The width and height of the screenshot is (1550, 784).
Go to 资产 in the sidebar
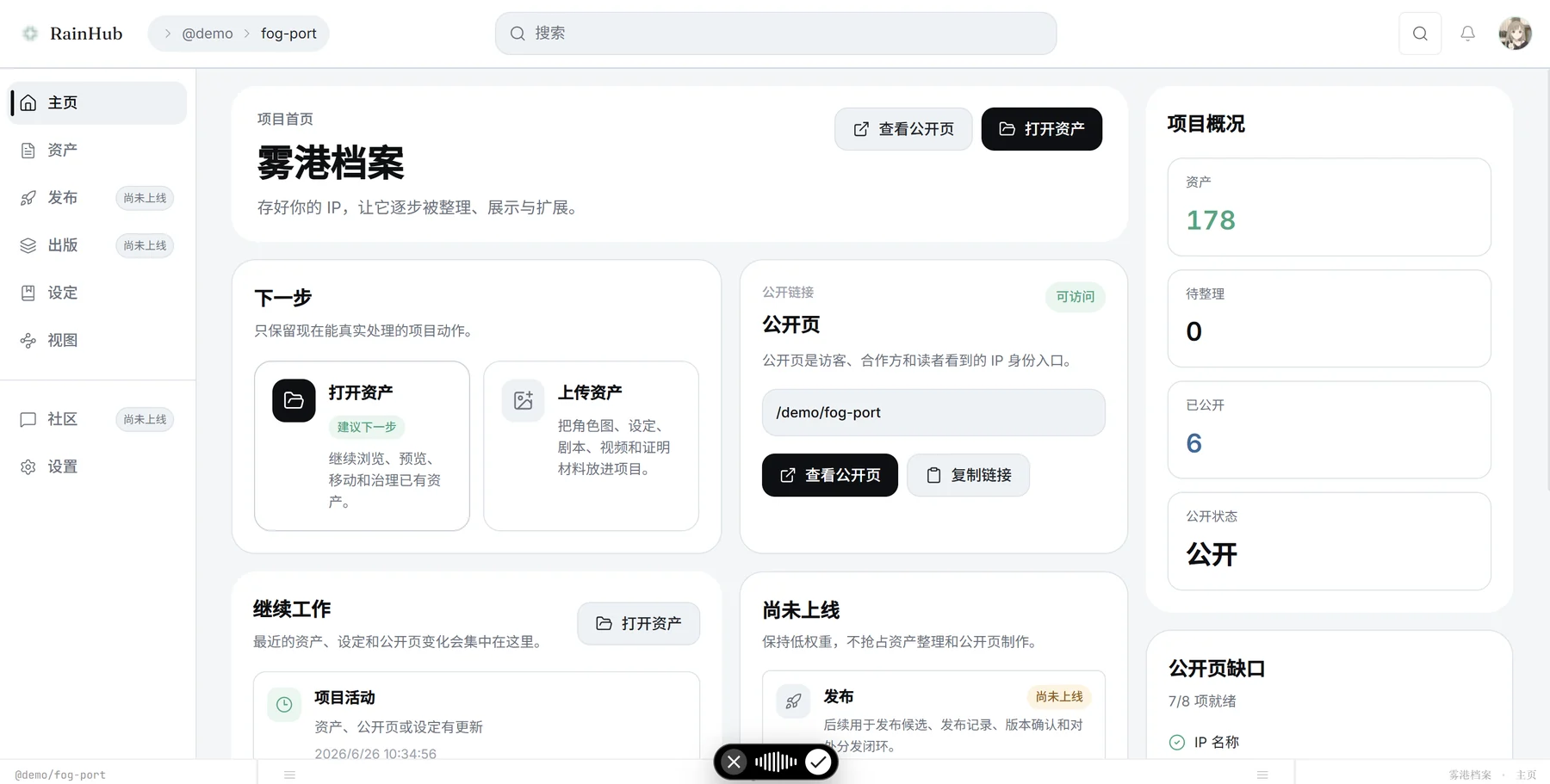tap(97, 151)
